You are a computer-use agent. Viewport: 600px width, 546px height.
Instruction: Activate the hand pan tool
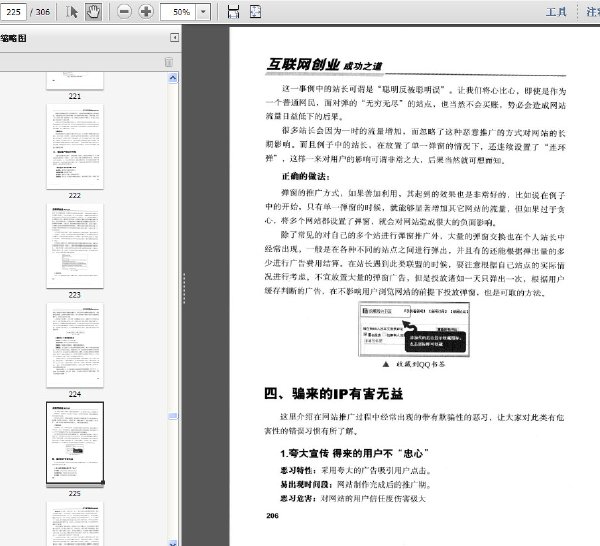(x=93, y=11)
